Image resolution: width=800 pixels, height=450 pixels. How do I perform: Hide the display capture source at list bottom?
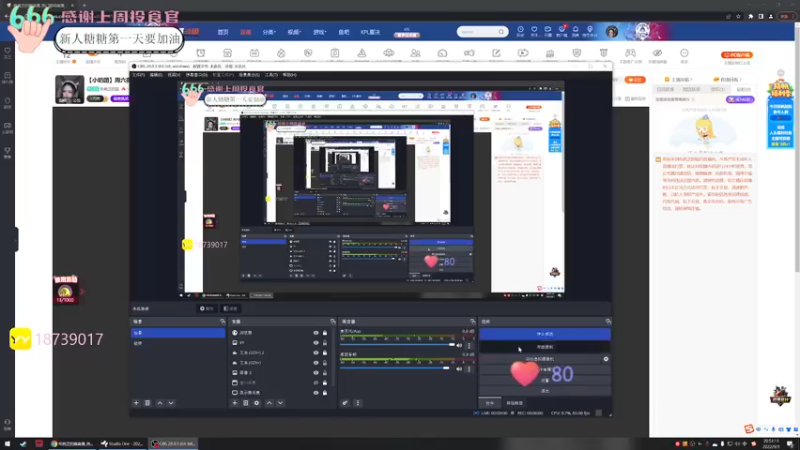coord(316,393)
